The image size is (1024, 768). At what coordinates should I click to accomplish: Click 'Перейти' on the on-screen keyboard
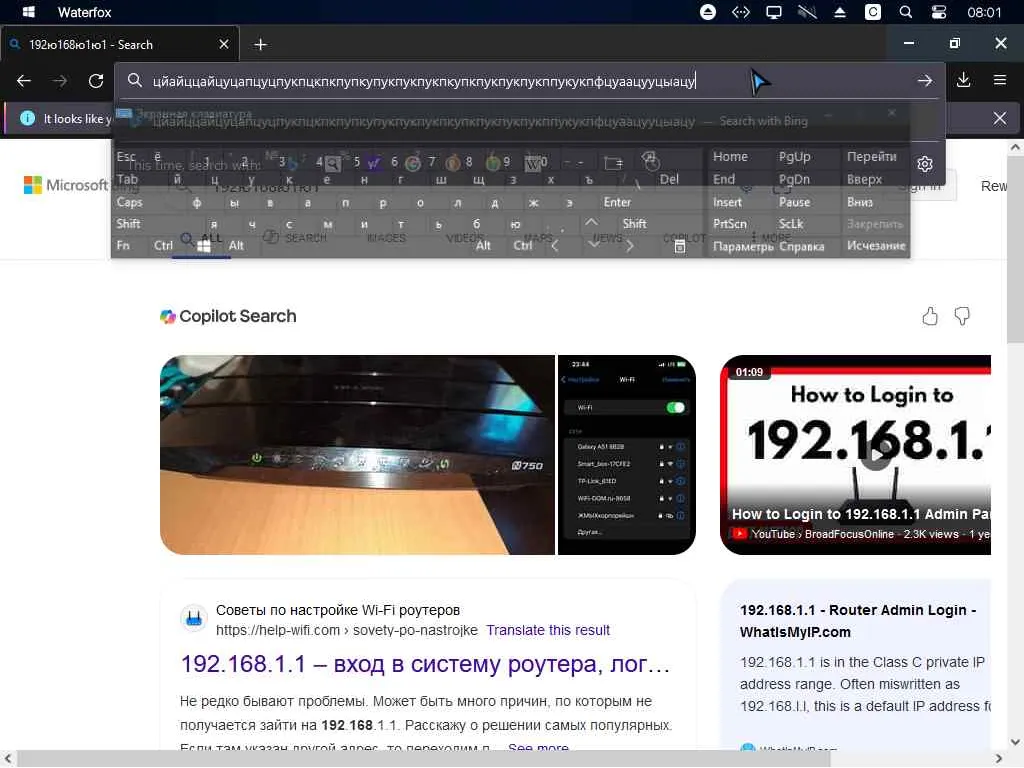click(x=871, y=157)
